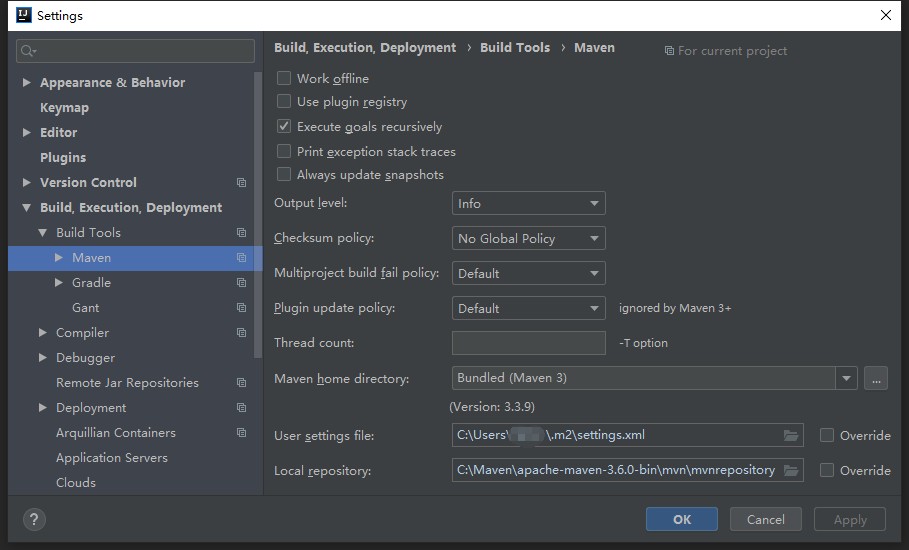Click the IntelliJ IDEA logo icon in title bar
Image resolution: width=909 pixels, height=550 pixels.
[x=24, y=15]
